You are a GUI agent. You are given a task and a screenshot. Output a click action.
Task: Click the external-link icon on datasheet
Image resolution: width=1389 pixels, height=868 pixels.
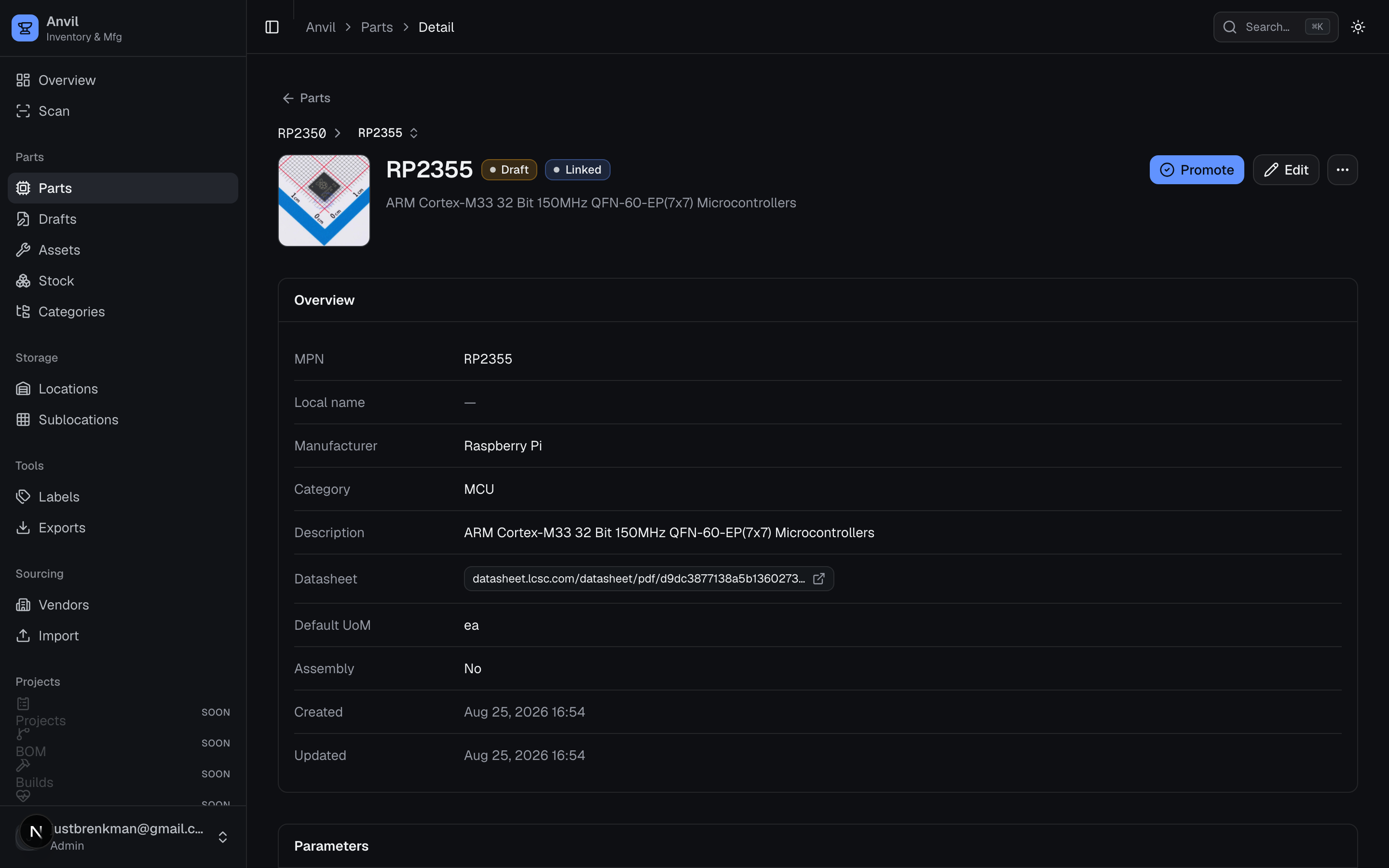click(819, 579)
